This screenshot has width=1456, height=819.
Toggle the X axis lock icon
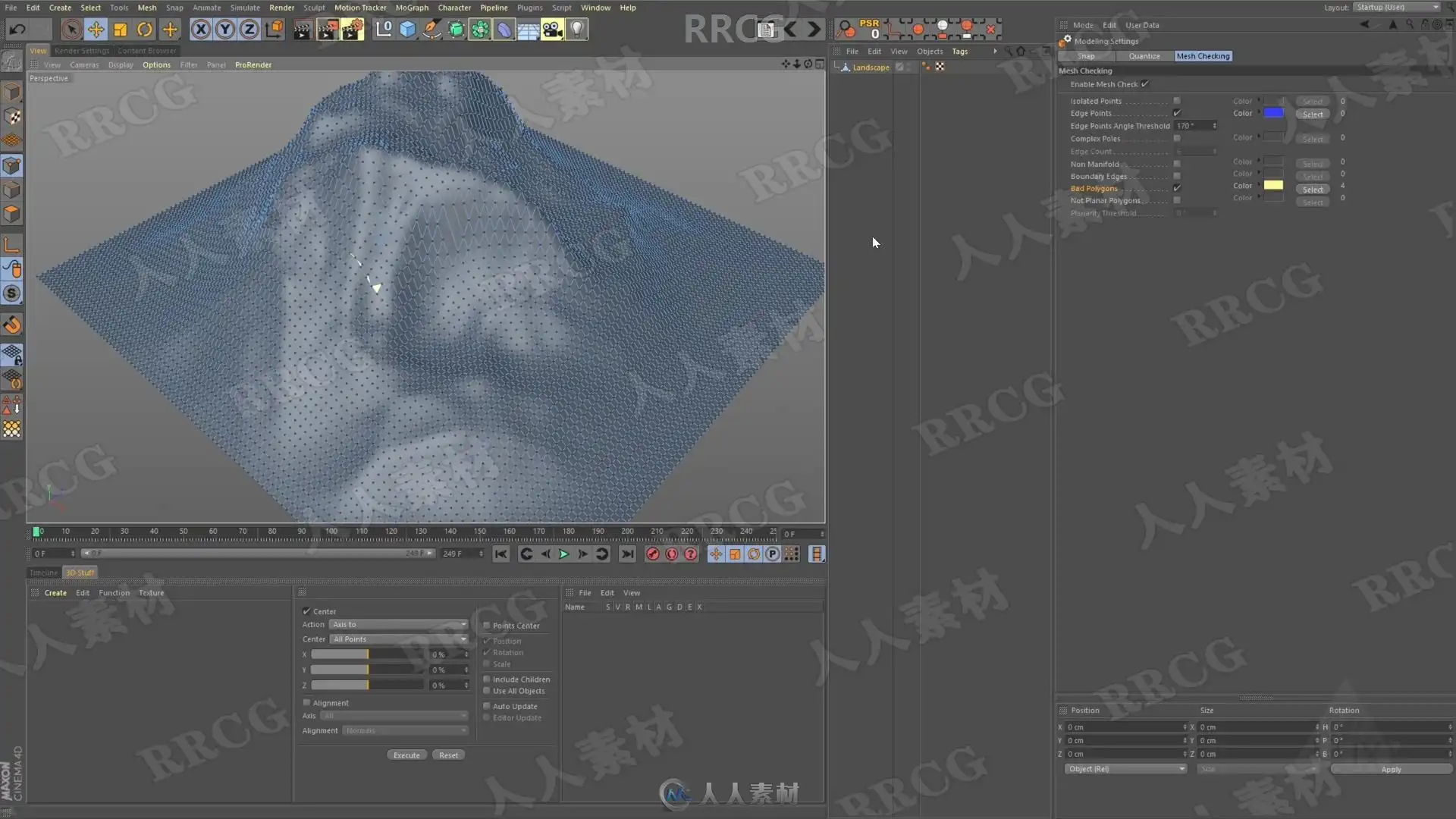click(200, 30)
